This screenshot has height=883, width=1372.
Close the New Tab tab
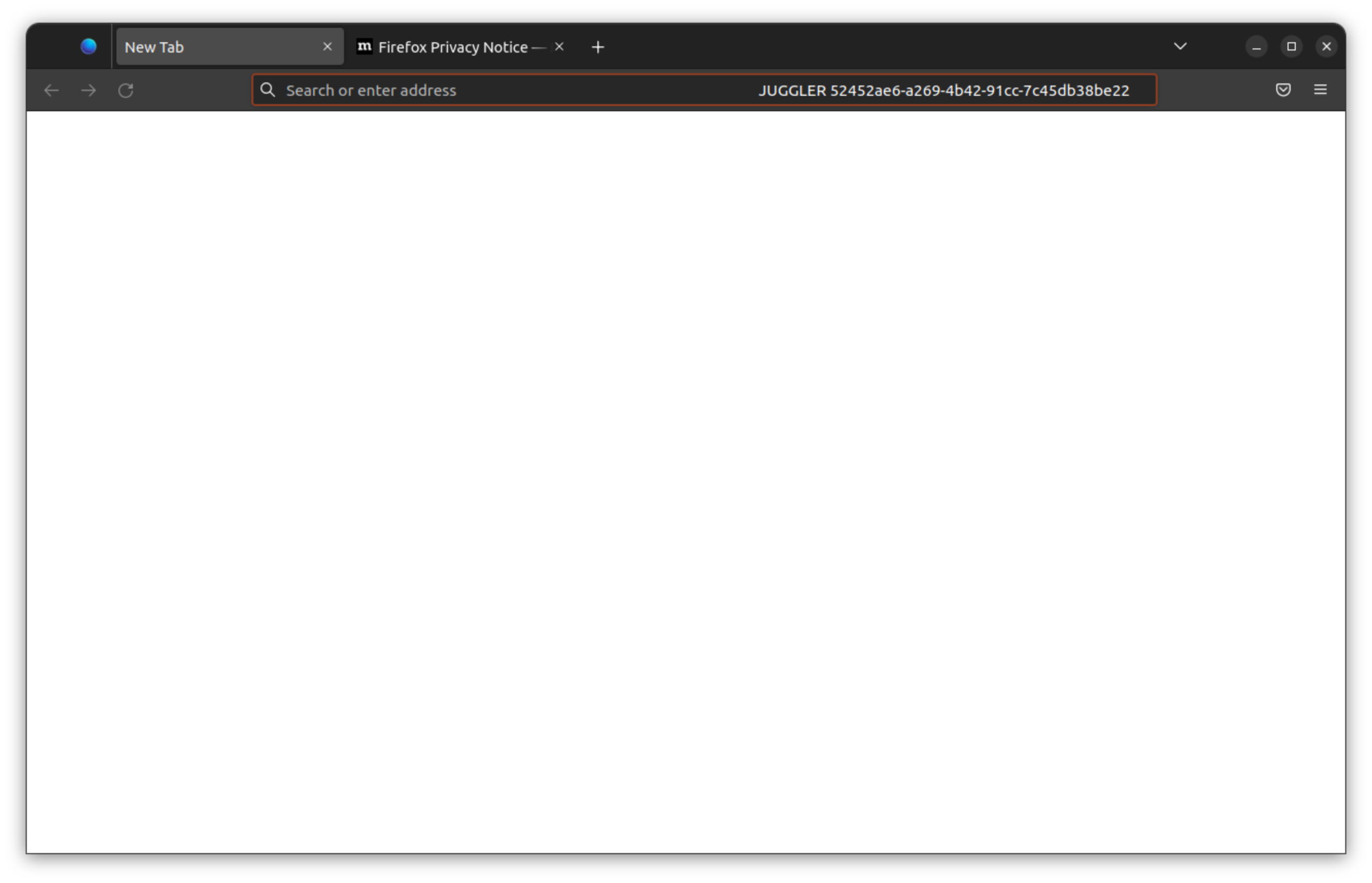click(328, 46)
